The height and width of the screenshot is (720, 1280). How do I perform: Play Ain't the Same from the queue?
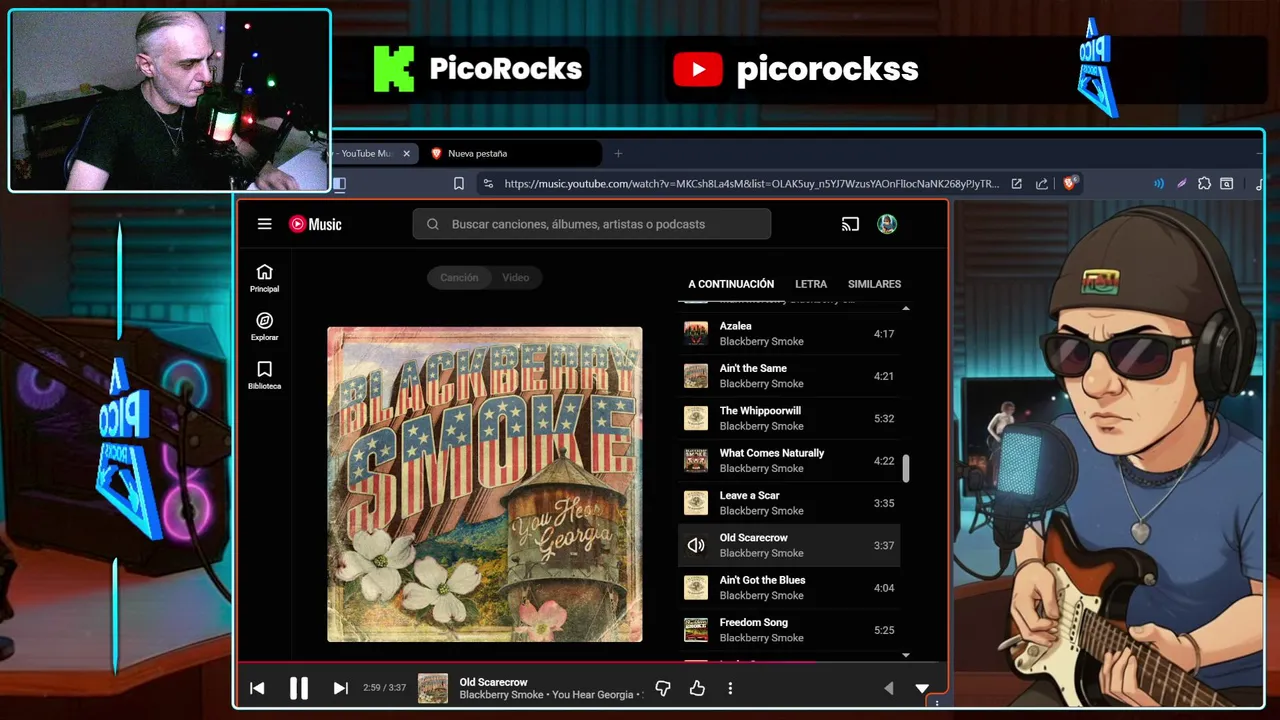point(789,376)
